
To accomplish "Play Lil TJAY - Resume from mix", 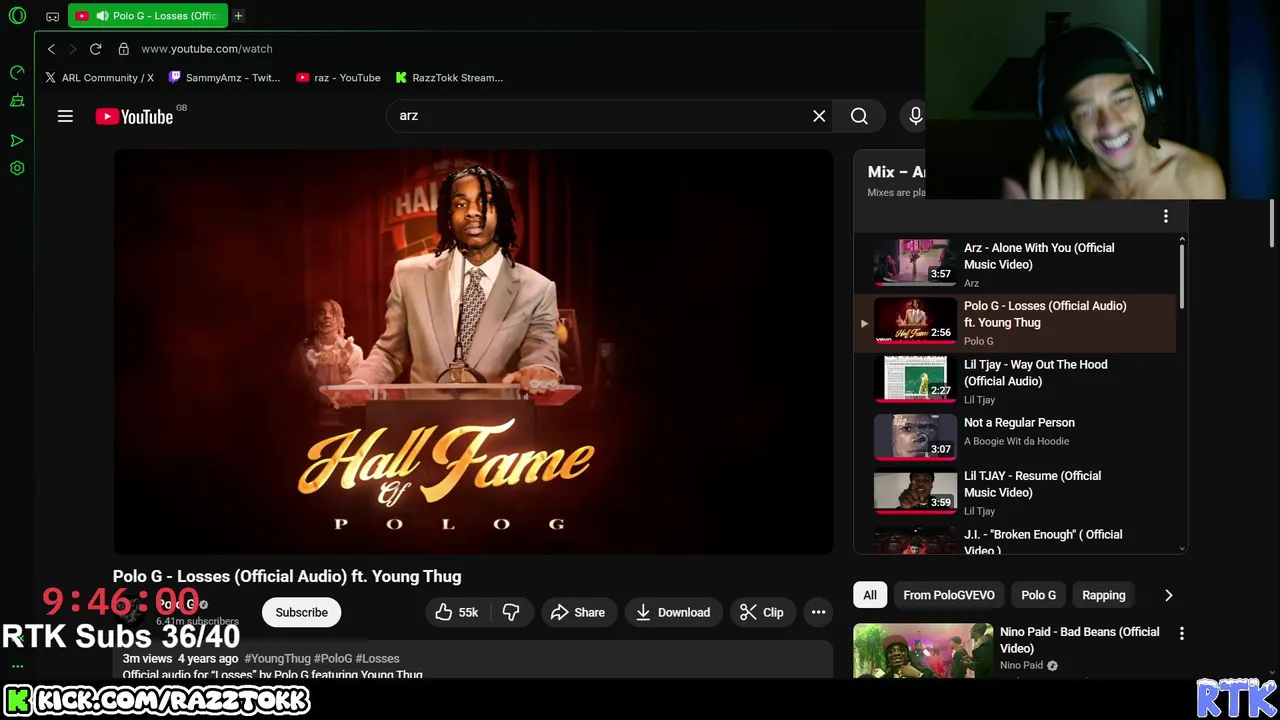I will [1015, 492].
